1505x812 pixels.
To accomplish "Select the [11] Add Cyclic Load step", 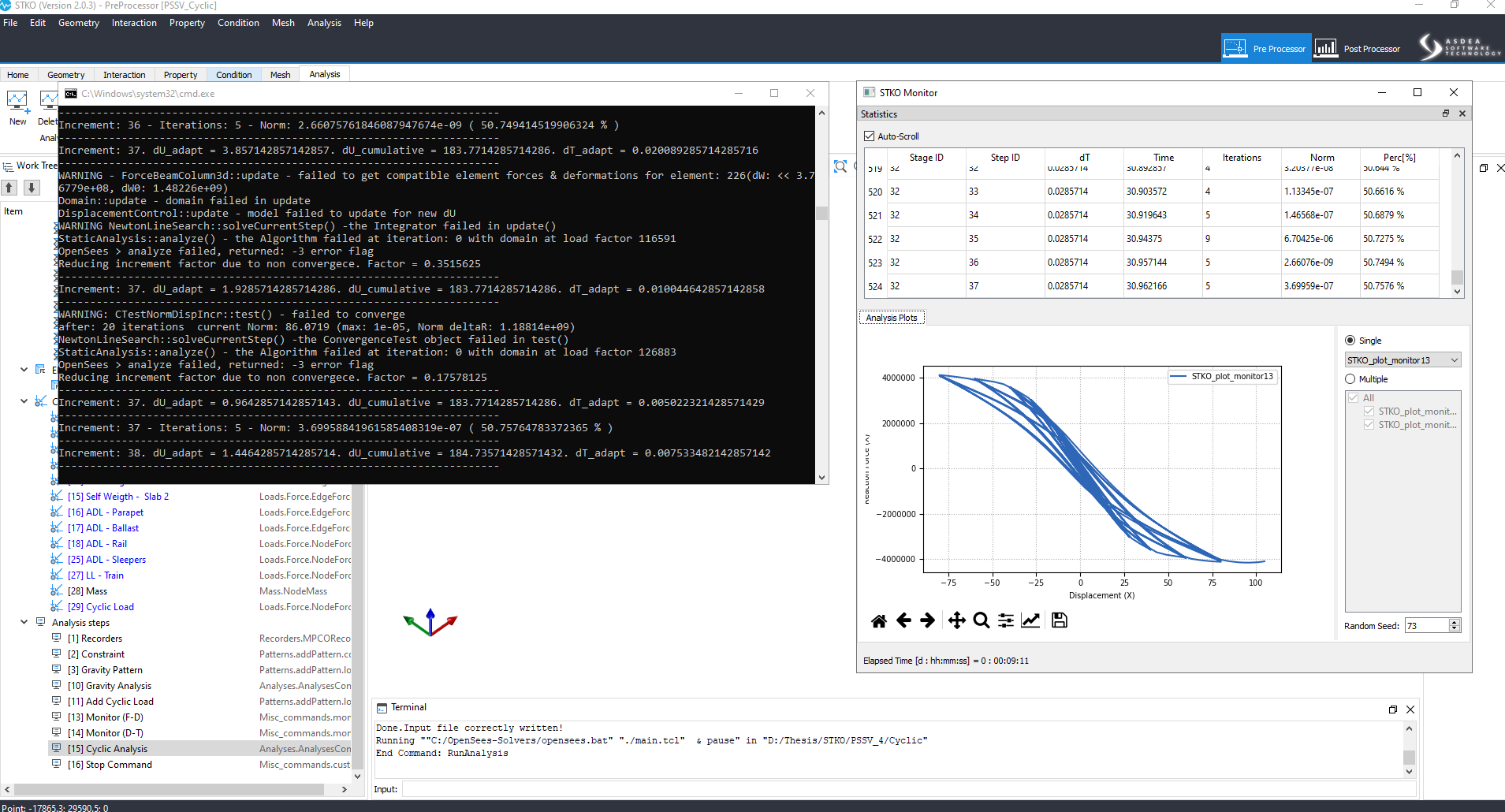I will (x=110, y=701).
